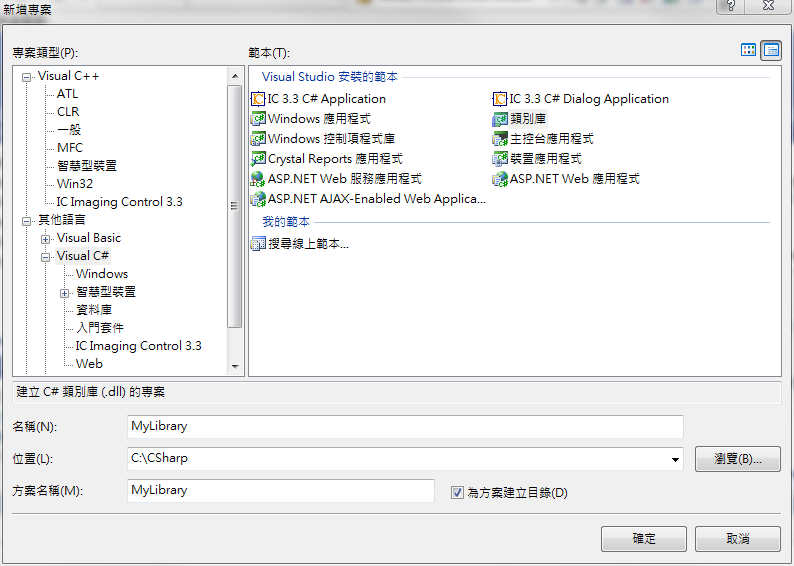Select 一般 under Visual C++
The image size is (794, 566).
pyautogui.click(x=69, y=130)
